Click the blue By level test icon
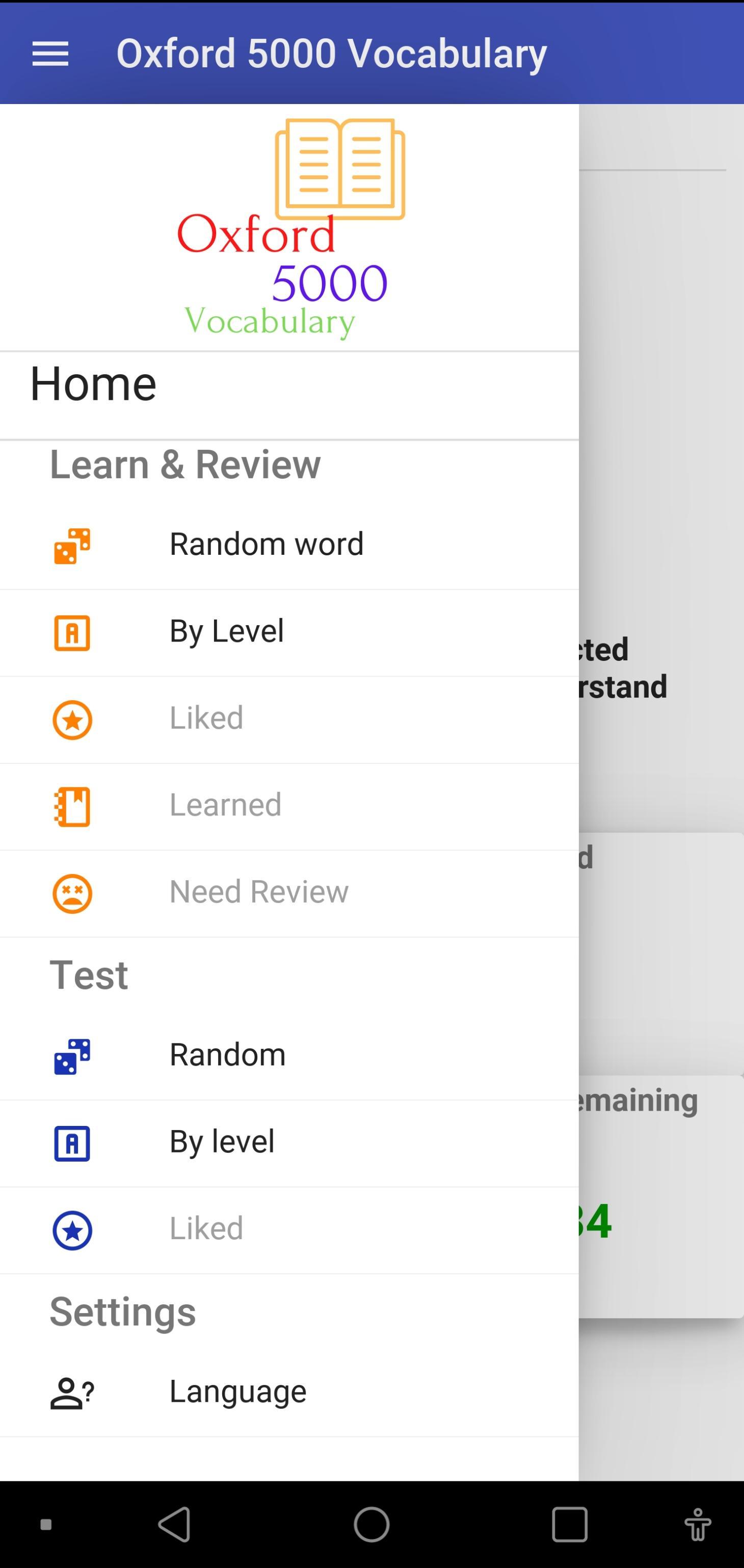Image resolution: width=744 pixels, height=1568 pixels. 72,1143
